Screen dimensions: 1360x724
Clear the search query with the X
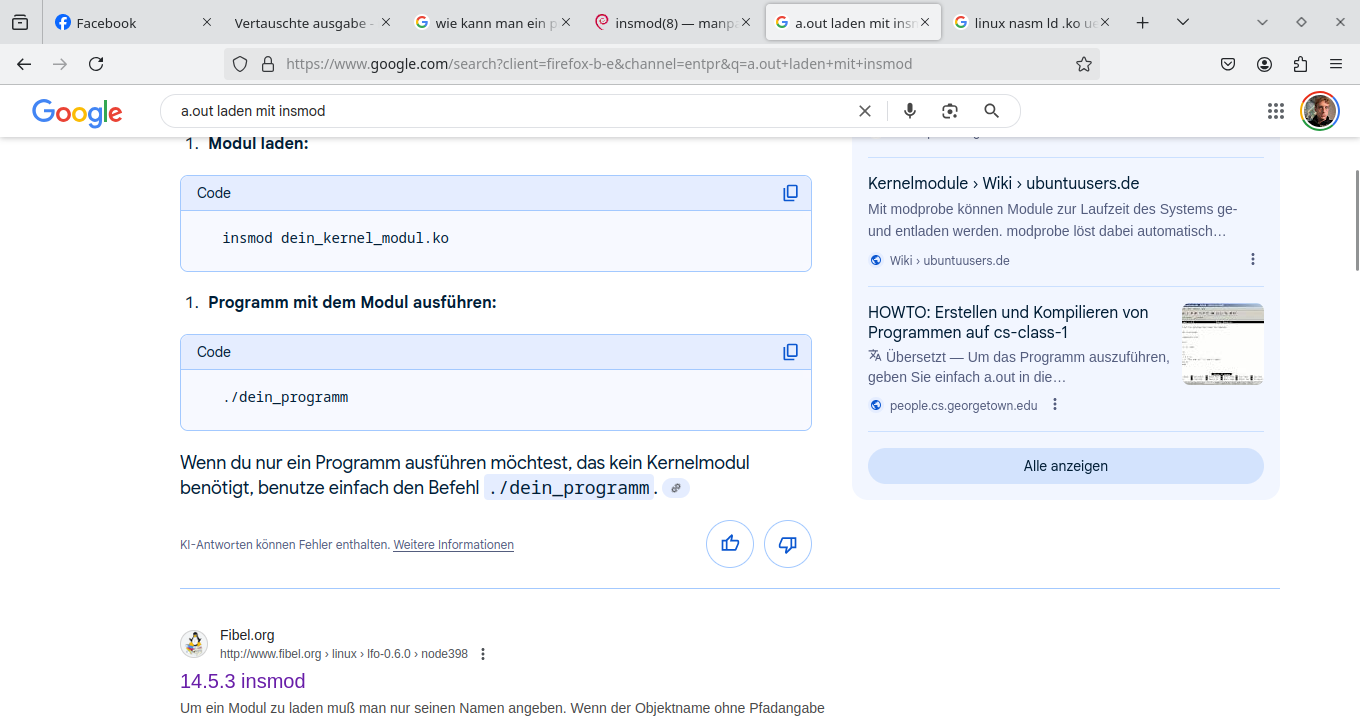(x=865, y=110)
